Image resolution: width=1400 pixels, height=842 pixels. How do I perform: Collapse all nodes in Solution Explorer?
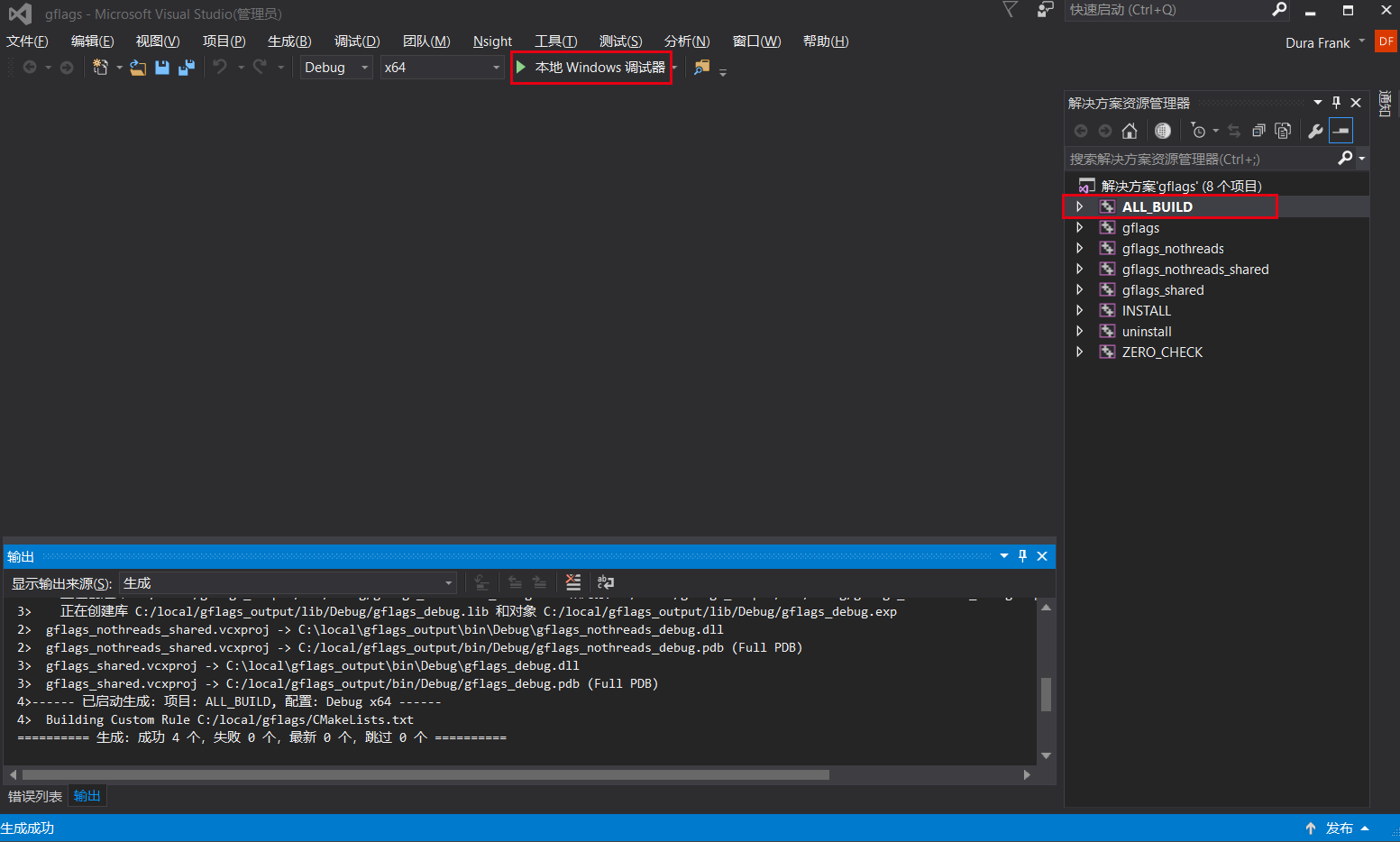pos(1258,130)
